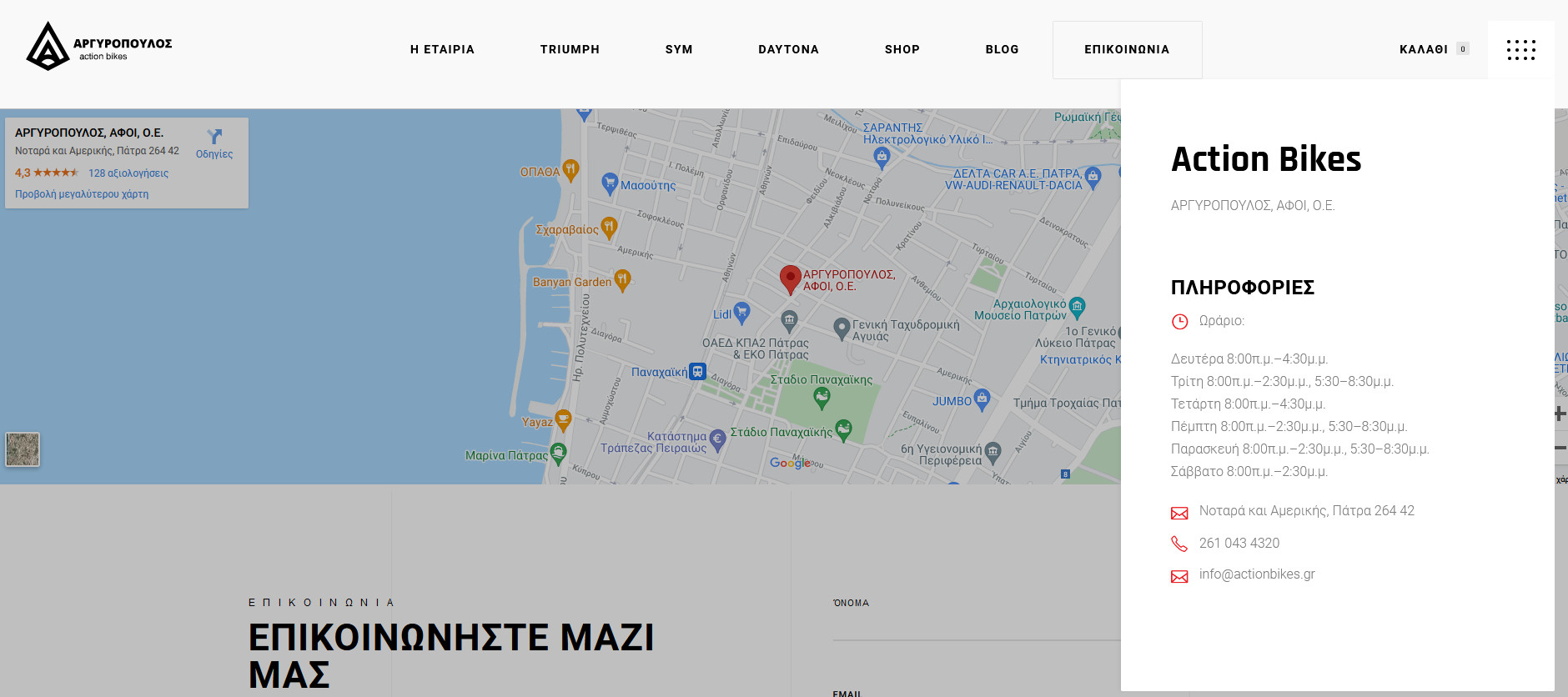Click the upper Στάδιο Παναχαϊκής stadium marker
1568x697 pixels.
[822, 399]
